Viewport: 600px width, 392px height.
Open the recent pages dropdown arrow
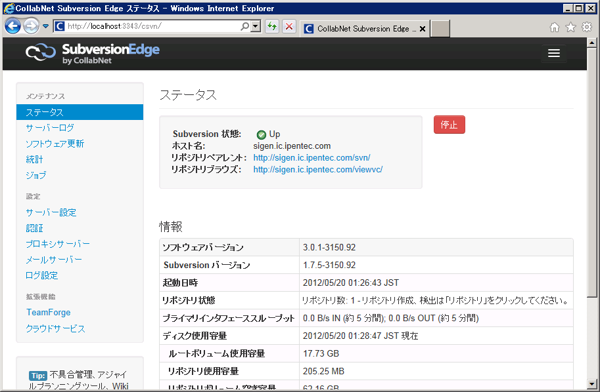click(46, 26)
